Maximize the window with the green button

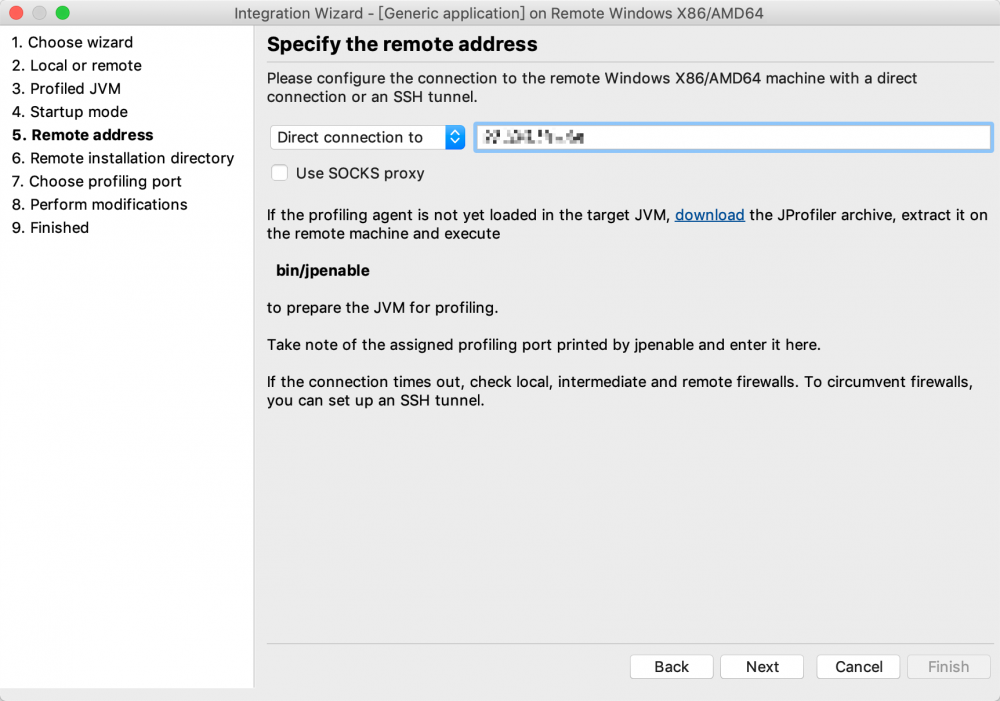62,13
